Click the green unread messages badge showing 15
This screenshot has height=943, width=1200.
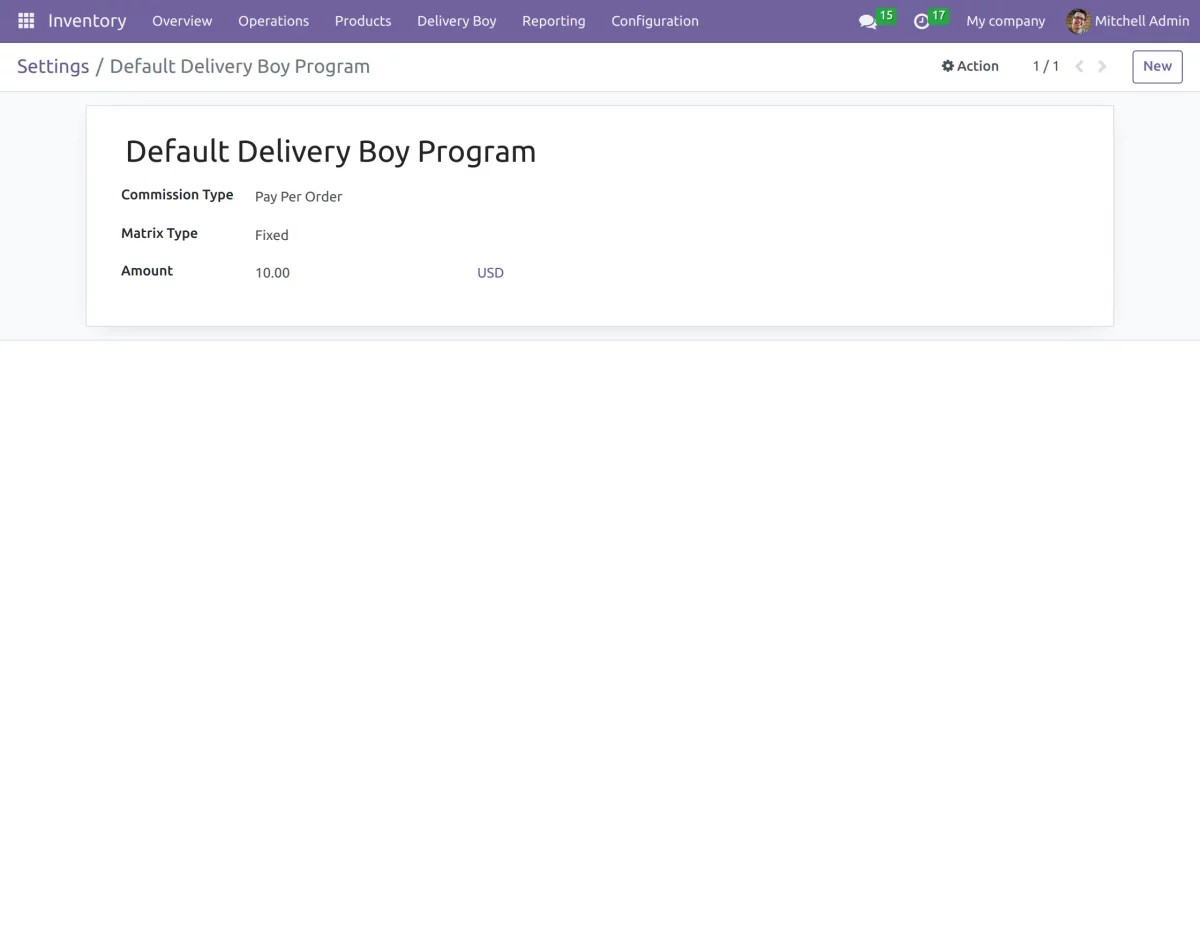pos(885,15)
